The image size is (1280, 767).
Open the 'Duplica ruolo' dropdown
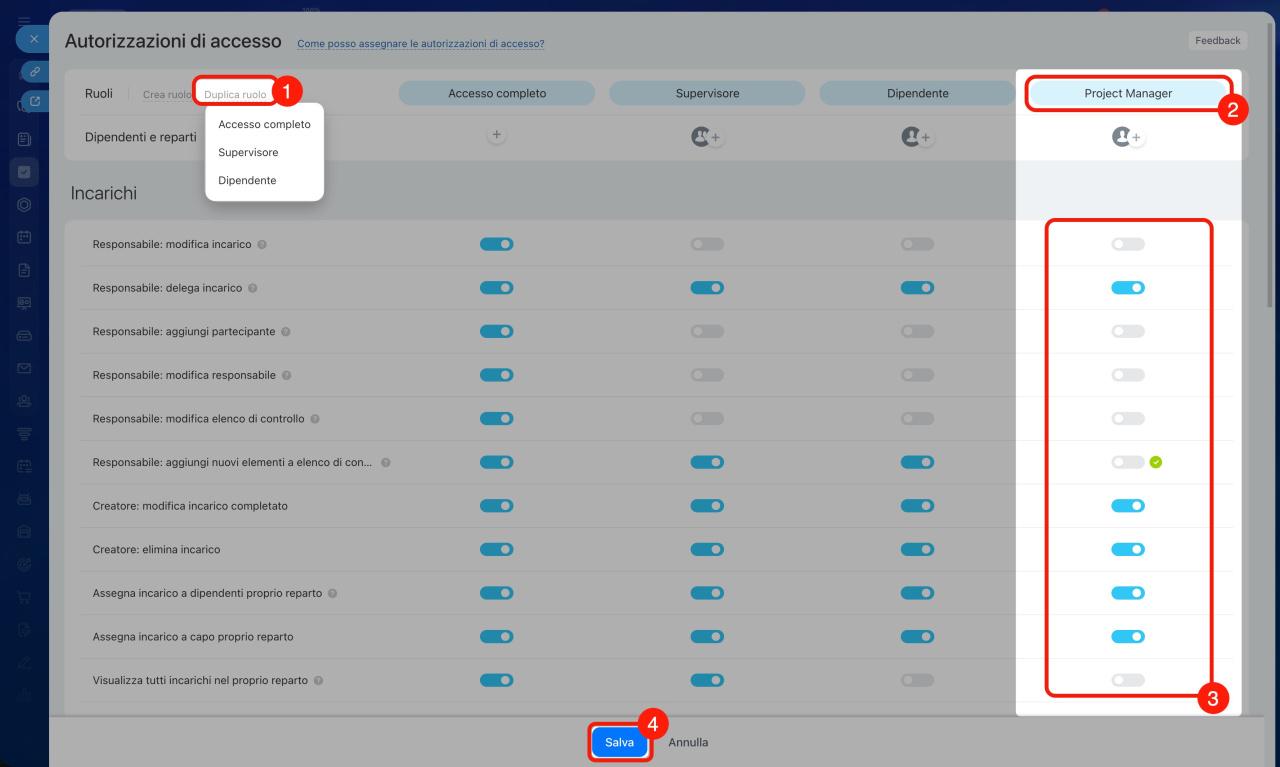click(235, 95)
